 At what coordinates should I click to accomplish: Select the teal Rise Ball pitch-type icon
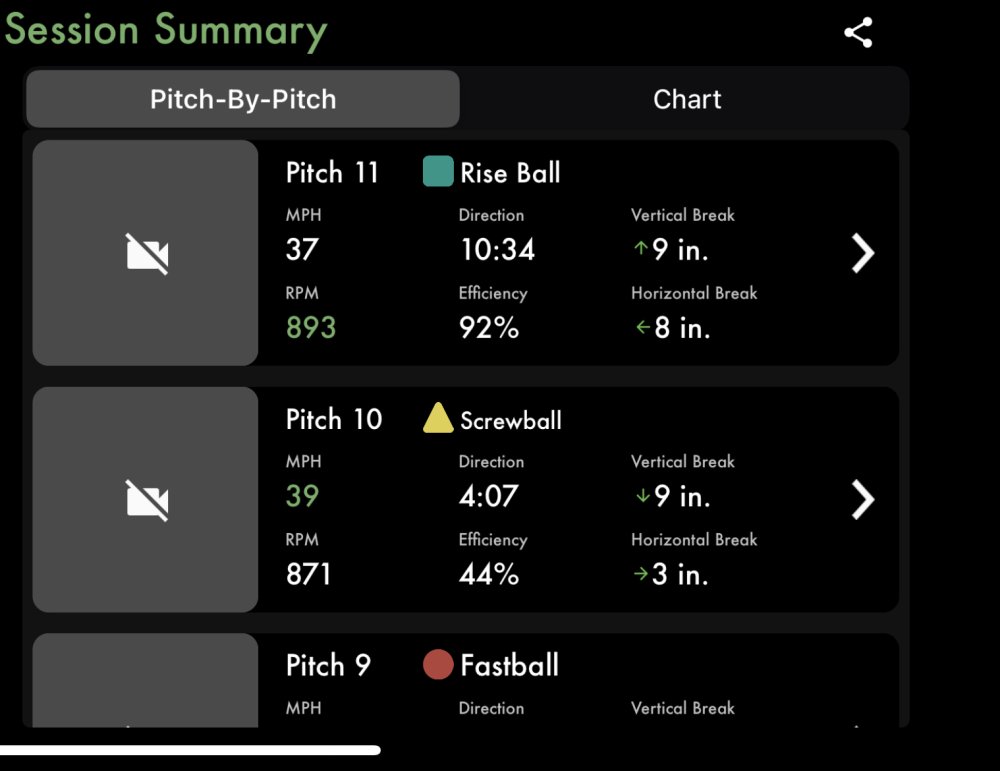pos(438,171)
